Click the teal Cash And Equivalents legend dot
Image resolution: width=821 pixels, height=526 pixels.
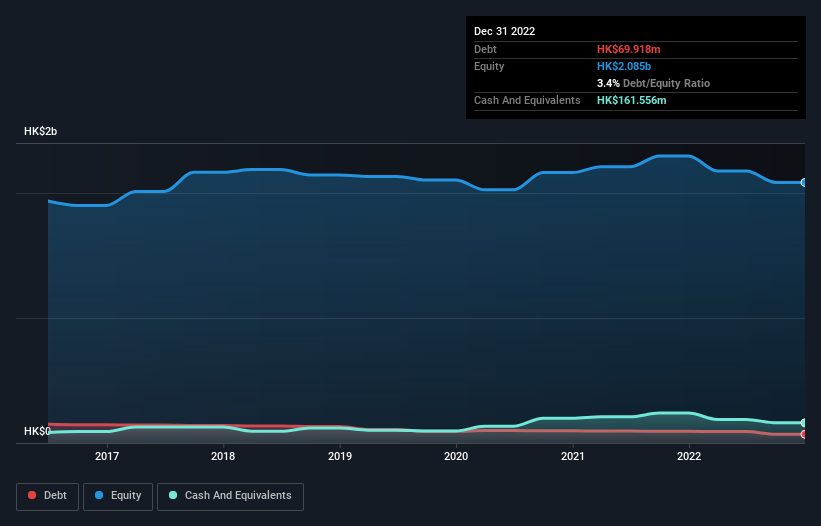tap(173, 495)
